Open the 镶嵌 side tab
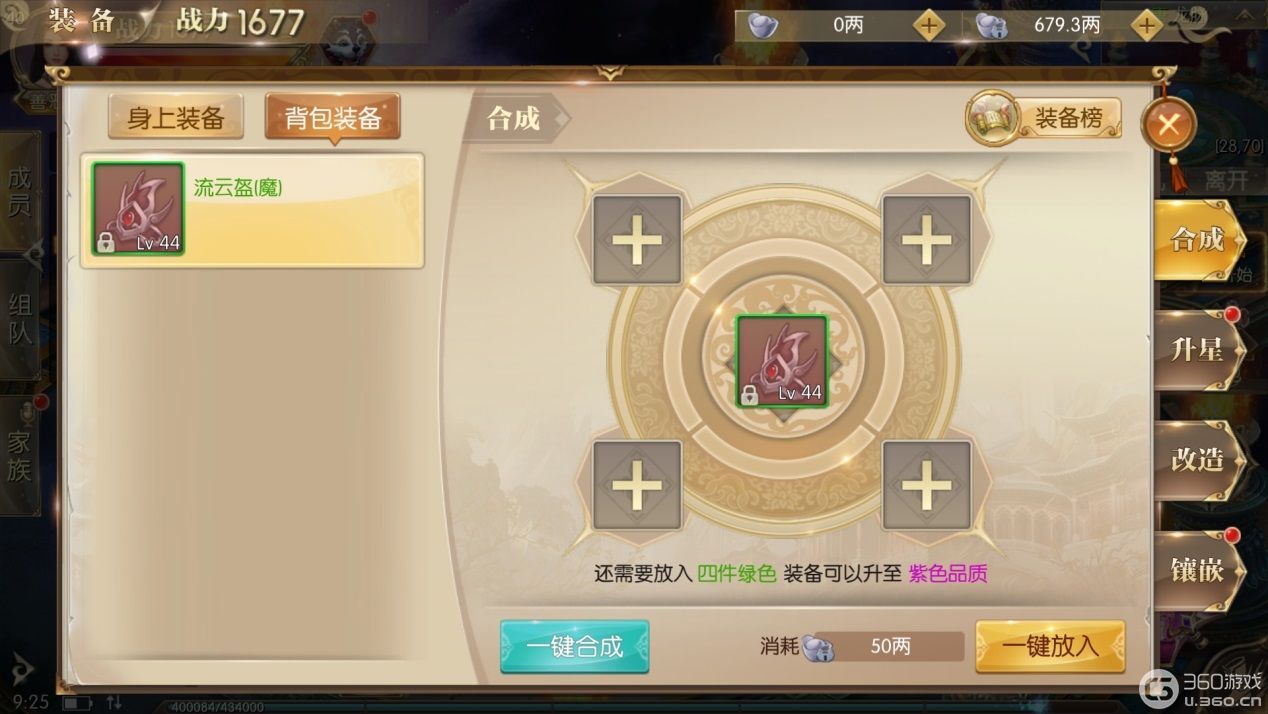Viewport: 1268px width, 714px height. tap(1197, 570)
